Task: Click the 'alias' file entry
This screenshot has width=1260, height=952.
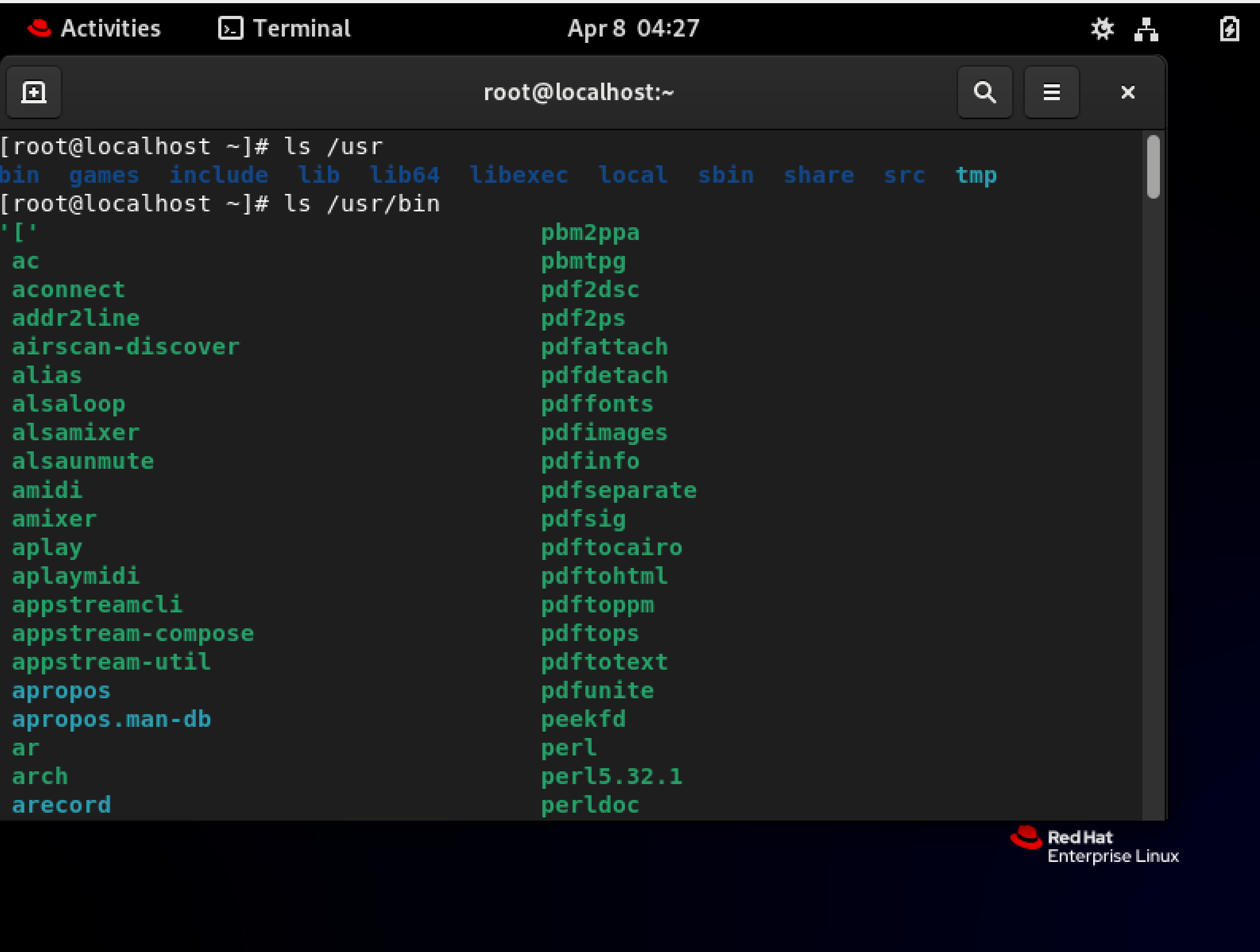Action: point(47,376)
